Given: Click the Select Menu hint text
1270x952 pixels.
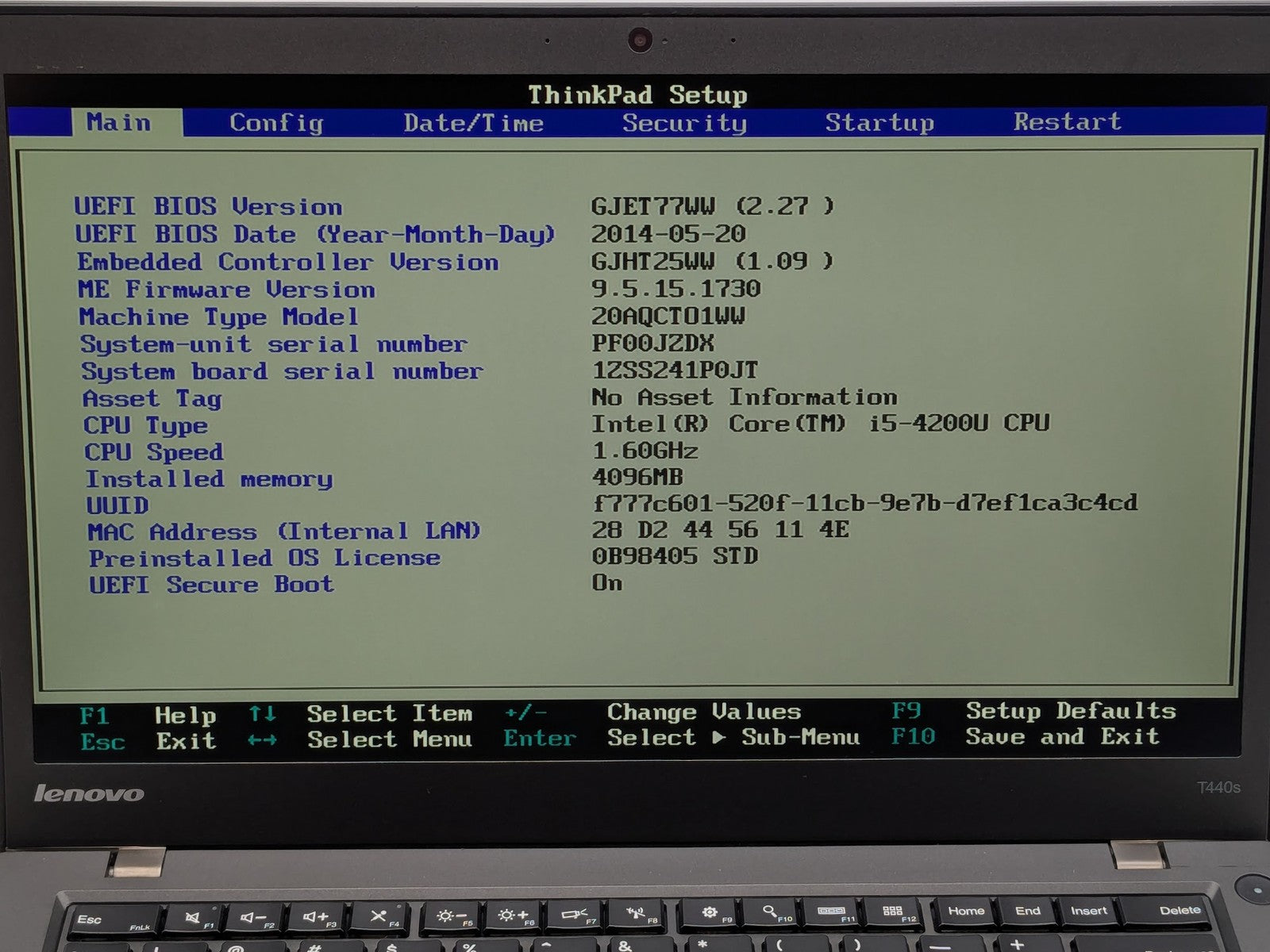Looking at the screenshot, I should (390, 739).
